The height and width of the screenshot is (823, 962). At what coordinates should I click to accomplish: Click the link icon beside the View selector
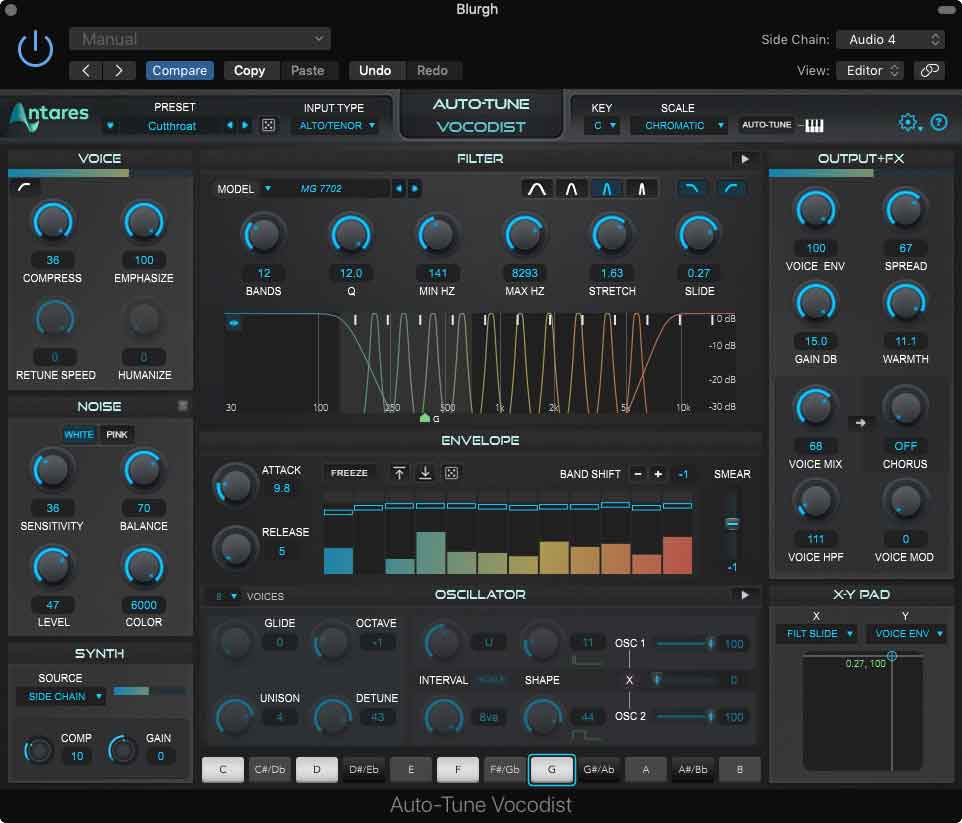coord(930,71)
